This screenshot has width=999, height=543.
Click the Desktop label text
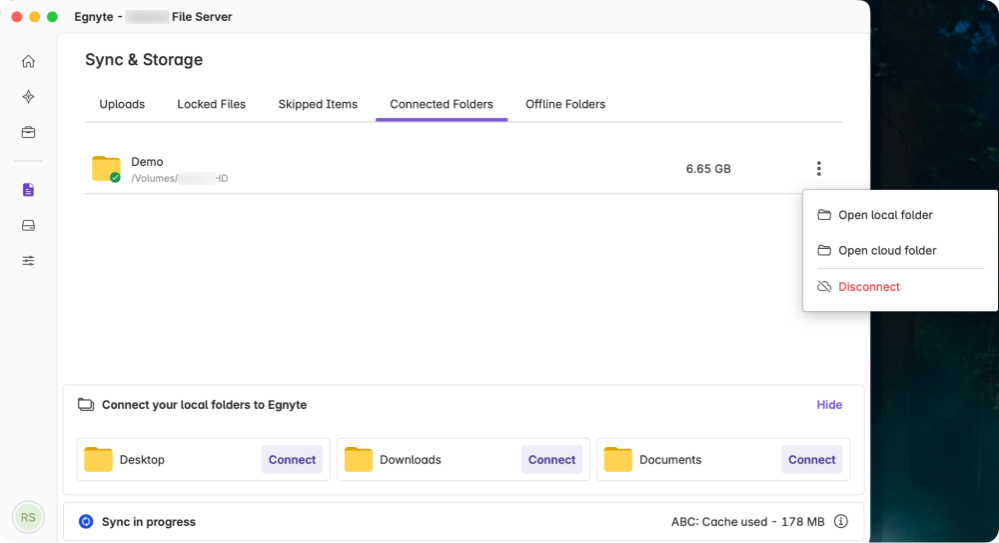pos(142,460)
